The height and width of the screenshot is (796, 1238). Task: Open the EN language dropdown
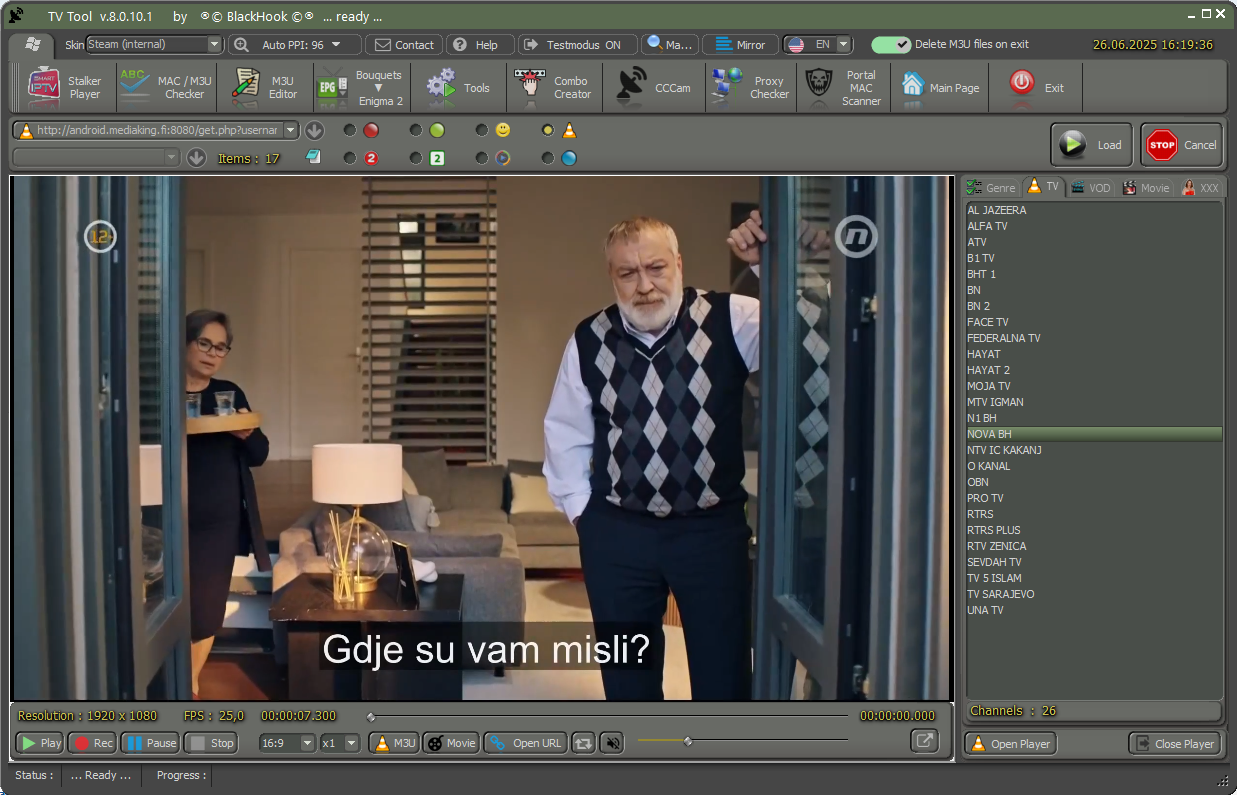click(x=843, y=44)
